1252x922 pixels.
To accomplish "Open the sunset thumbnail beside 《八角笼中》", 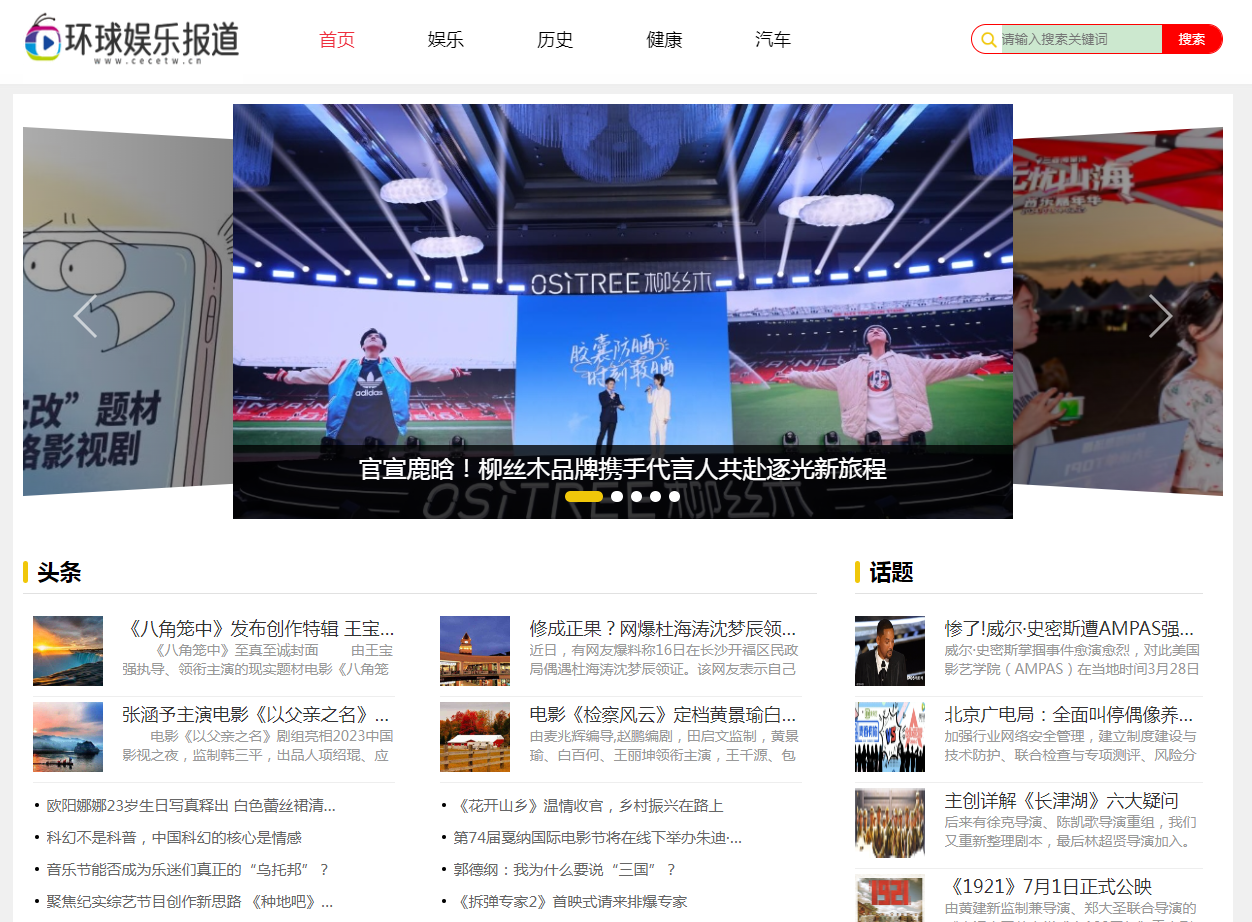I will point(68,651).
